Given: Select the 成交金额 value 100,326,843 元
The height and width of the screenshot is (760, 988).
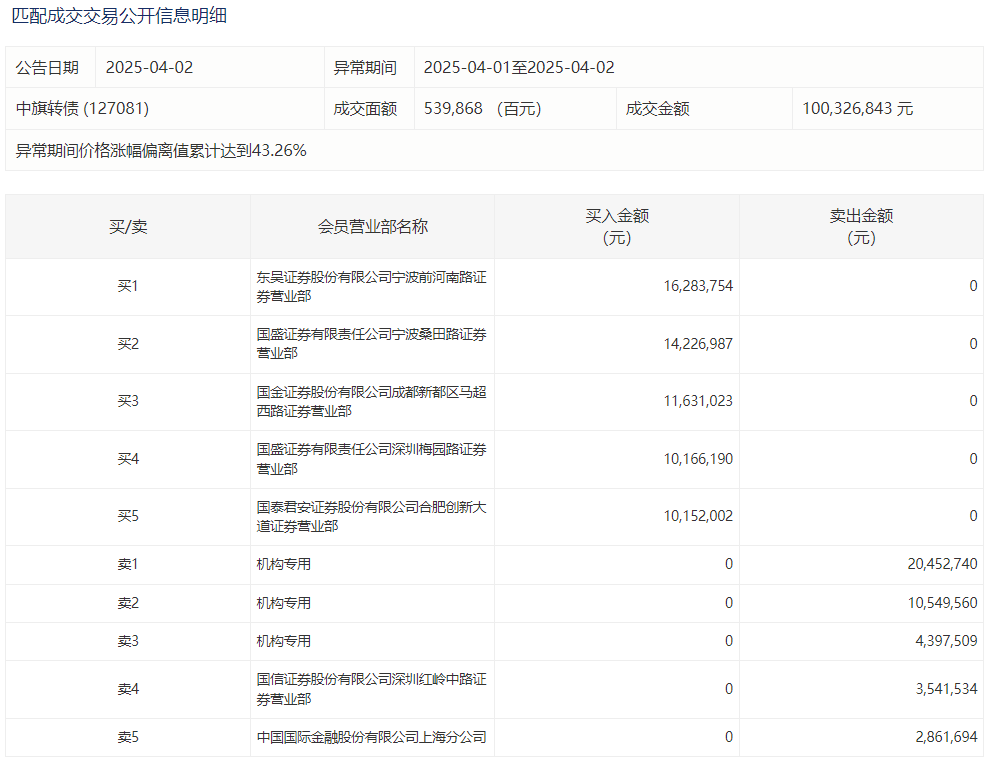Looking at the screenshot, I should [x=858, y=109].
